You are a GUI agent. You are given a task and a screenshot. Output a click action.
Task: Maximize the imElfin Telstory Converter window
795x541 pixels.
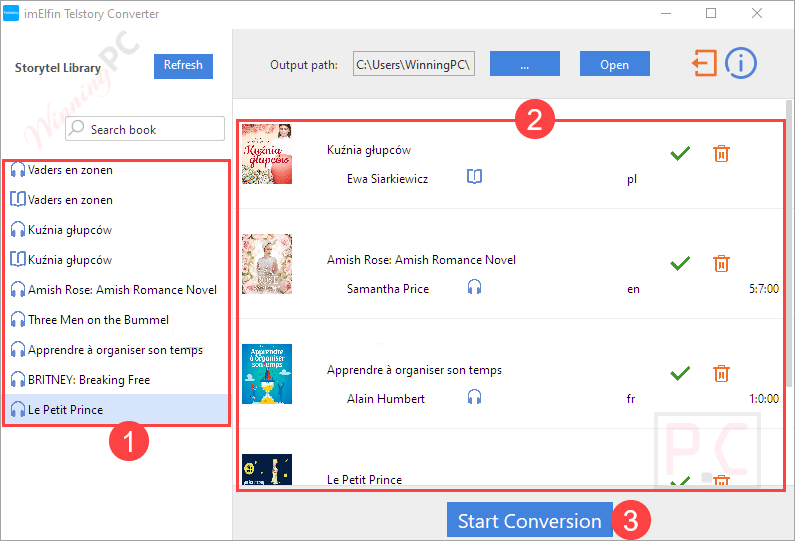click(711, 13)
